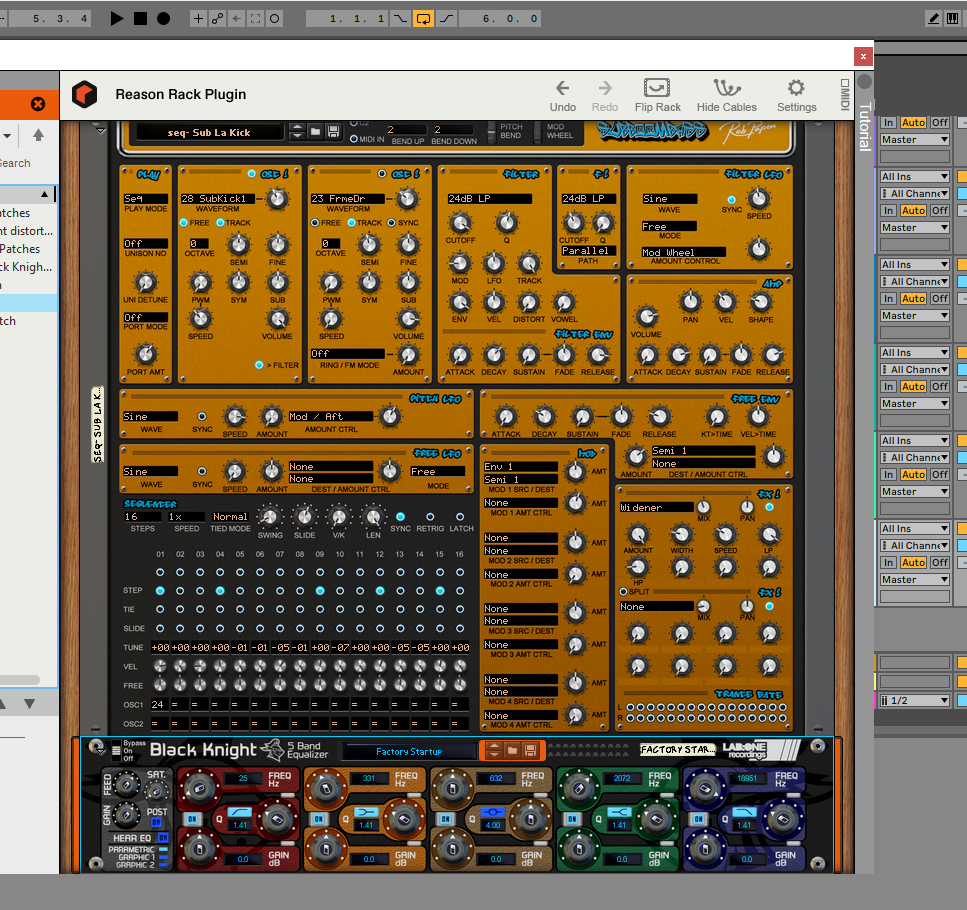Click the 632 Hz band filter-shape button
Screen dimensions: 967x910
[x=493, y=812]
